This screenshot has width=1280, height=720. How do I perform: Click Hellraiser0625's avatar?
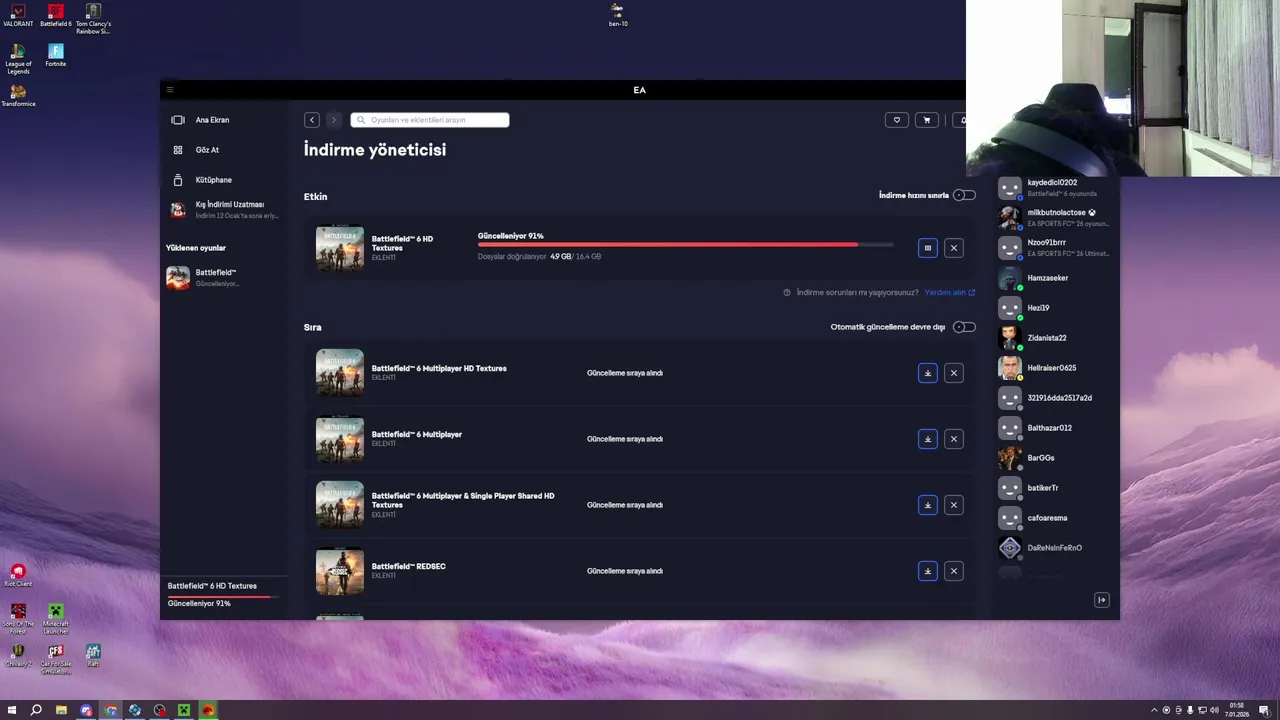(1010, 368)
